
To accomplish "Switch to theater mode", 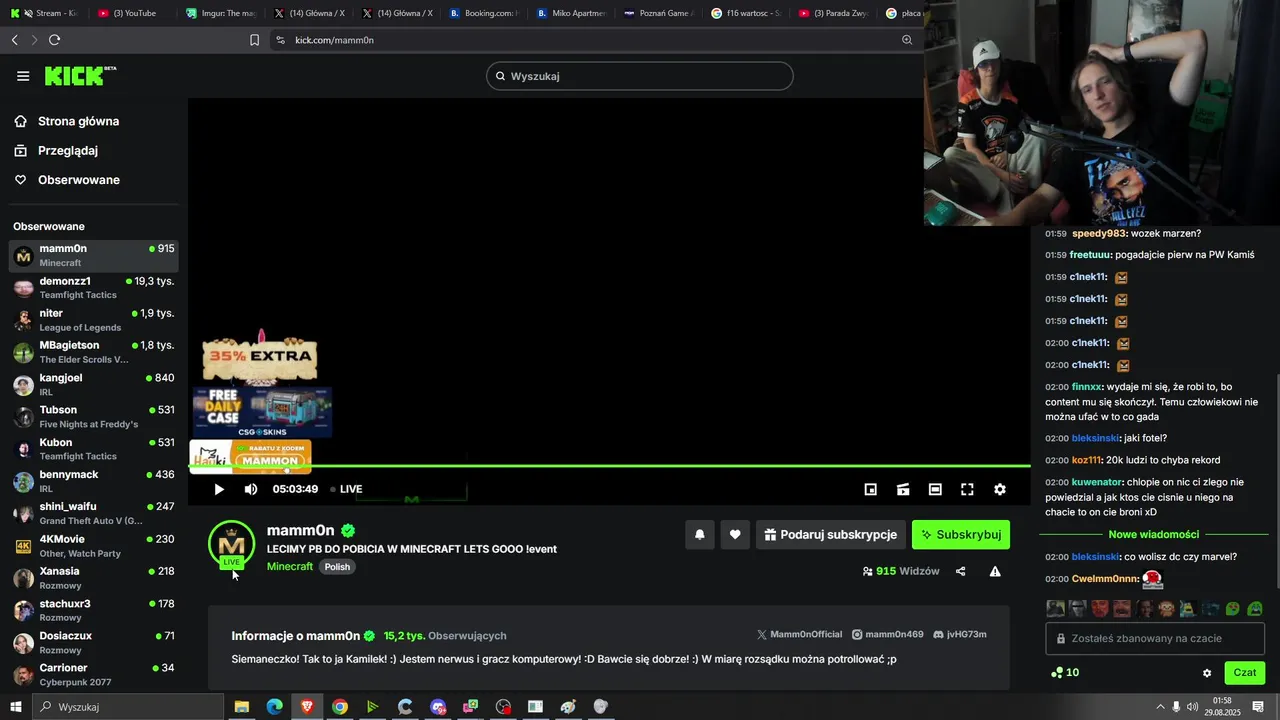I will (x=935, y=489).
